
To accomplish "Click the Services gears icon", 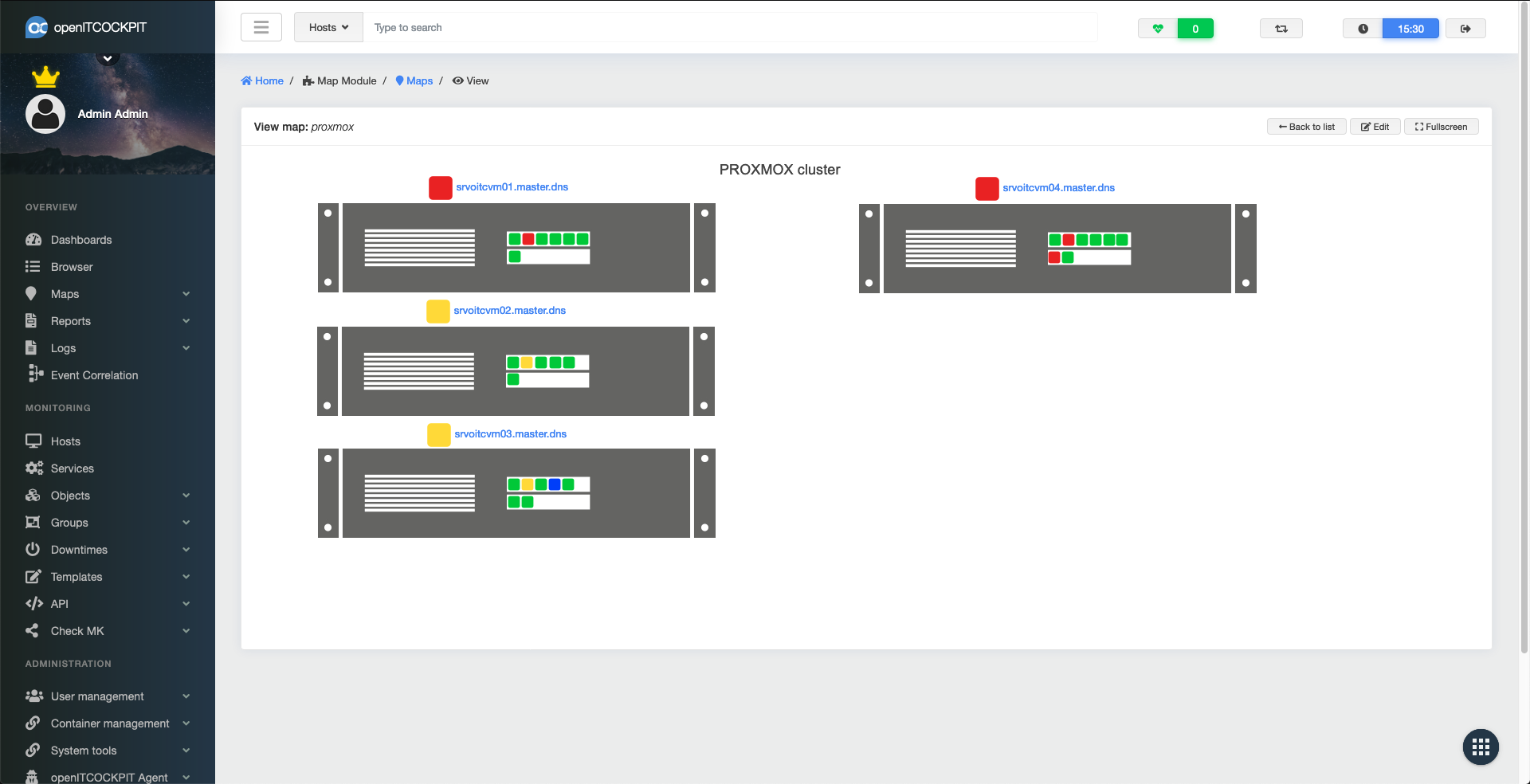I will tap(34, 468).
